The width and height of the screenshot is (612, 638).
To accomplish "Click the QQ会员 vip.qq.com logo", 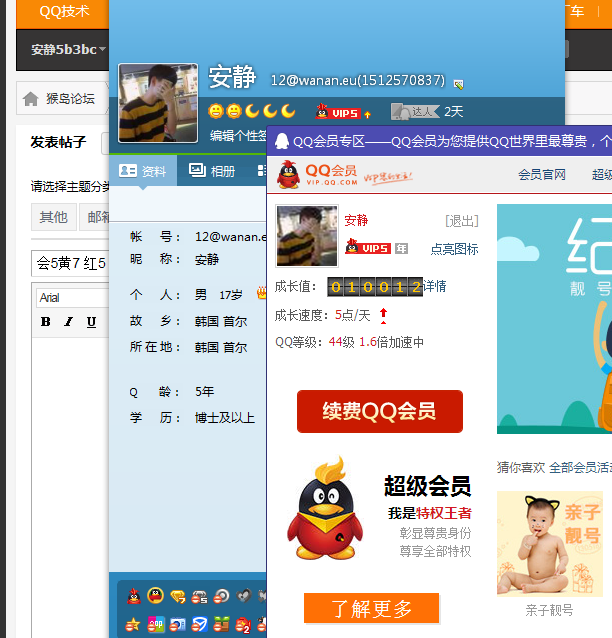I will coord(317,174).
